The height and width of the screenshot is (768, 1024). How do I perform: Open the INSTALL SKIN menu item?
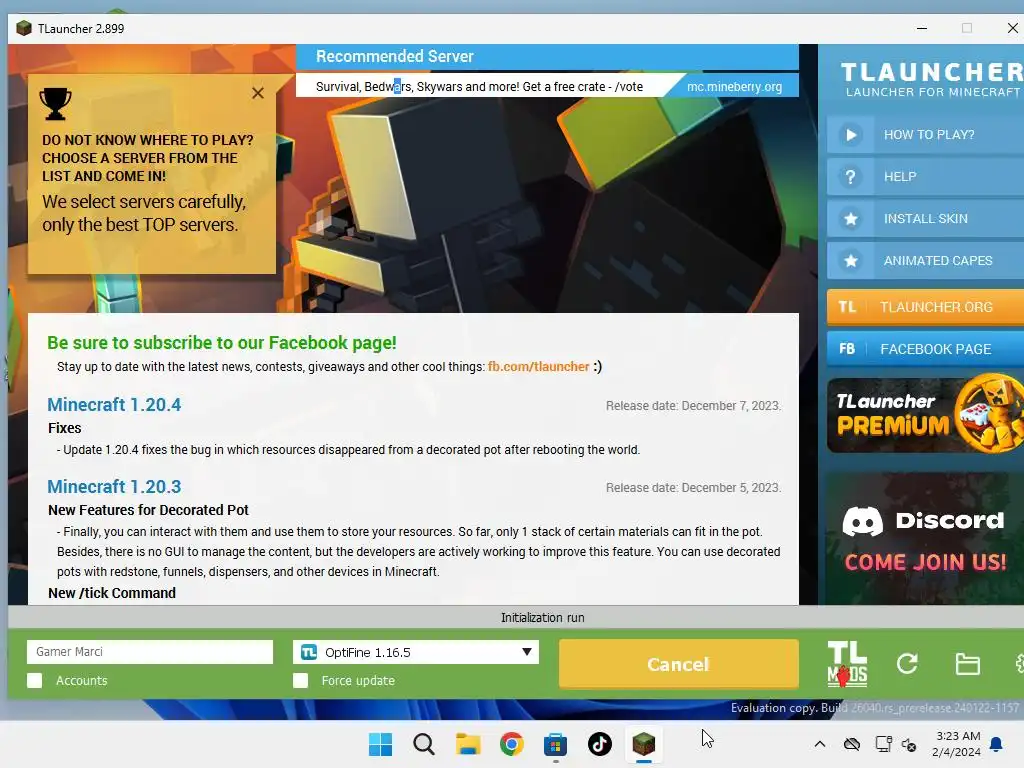point(925,219)
